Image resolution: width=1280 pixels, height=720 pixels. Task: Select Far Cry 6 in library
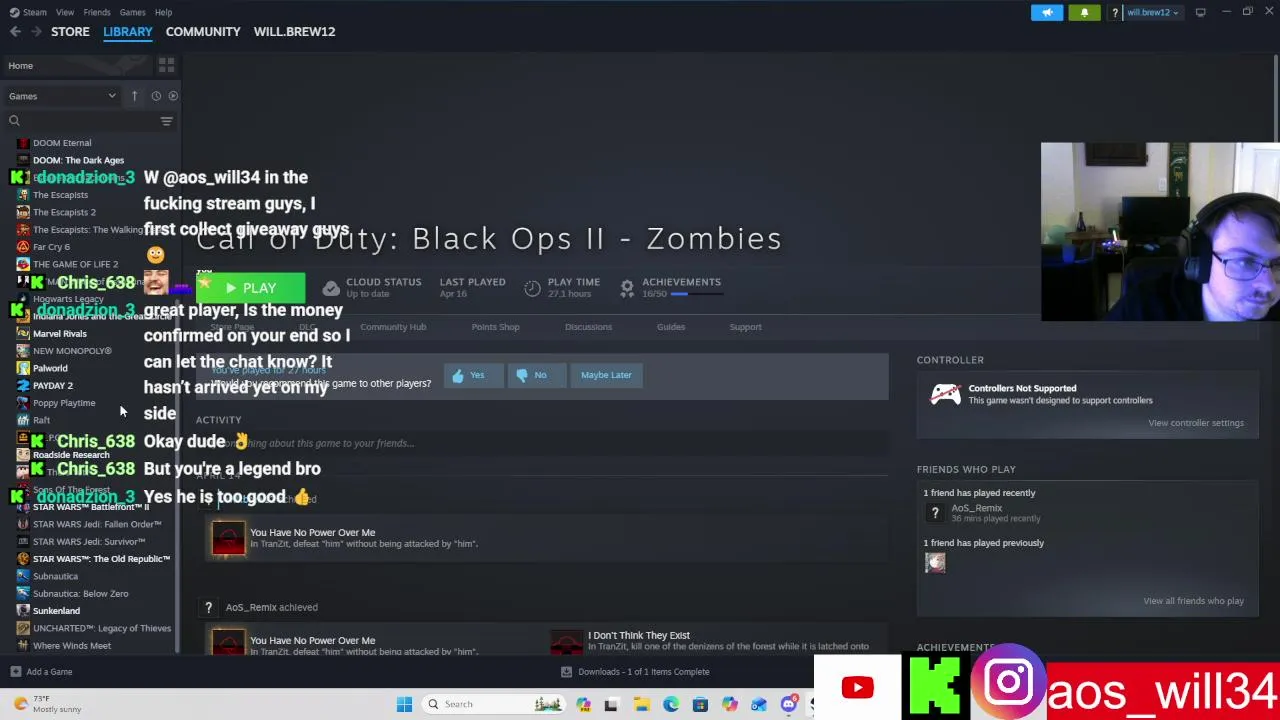point(51,247)
